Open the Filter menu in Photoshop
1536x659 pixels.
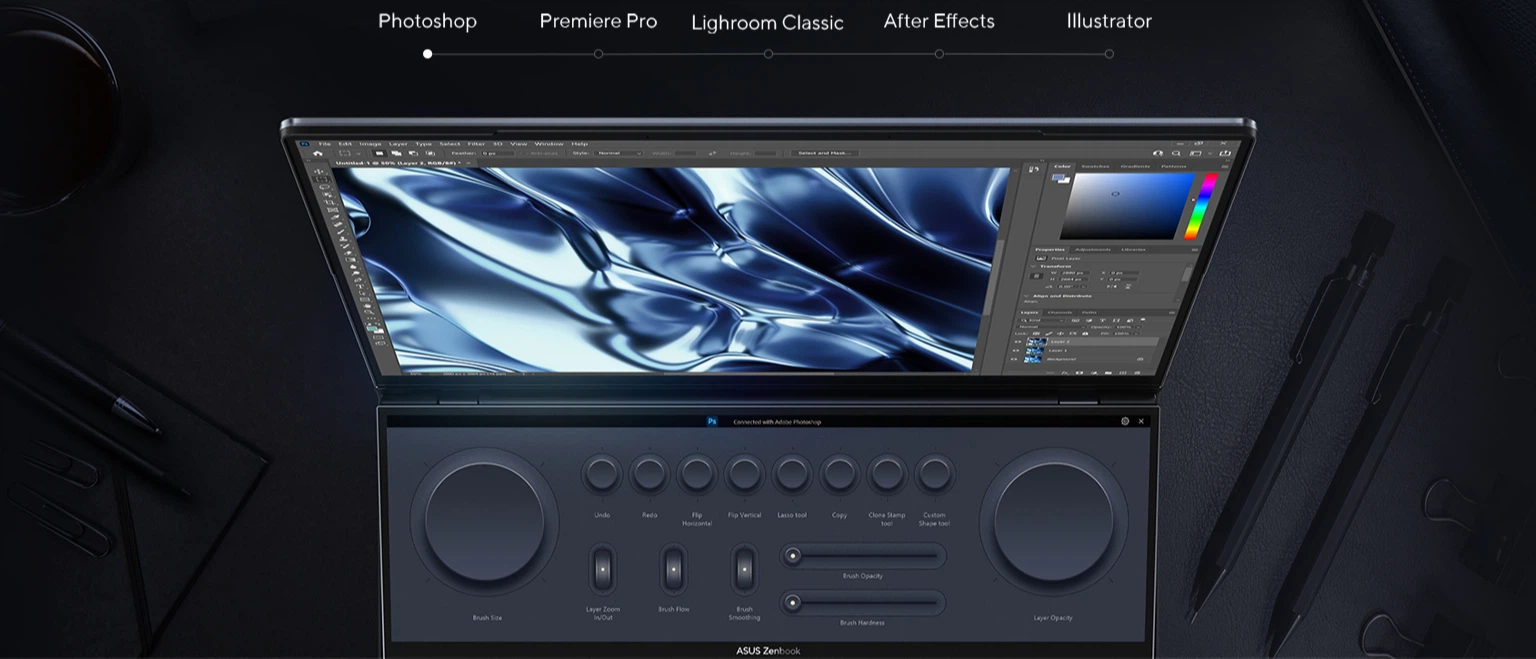(476, 144)
